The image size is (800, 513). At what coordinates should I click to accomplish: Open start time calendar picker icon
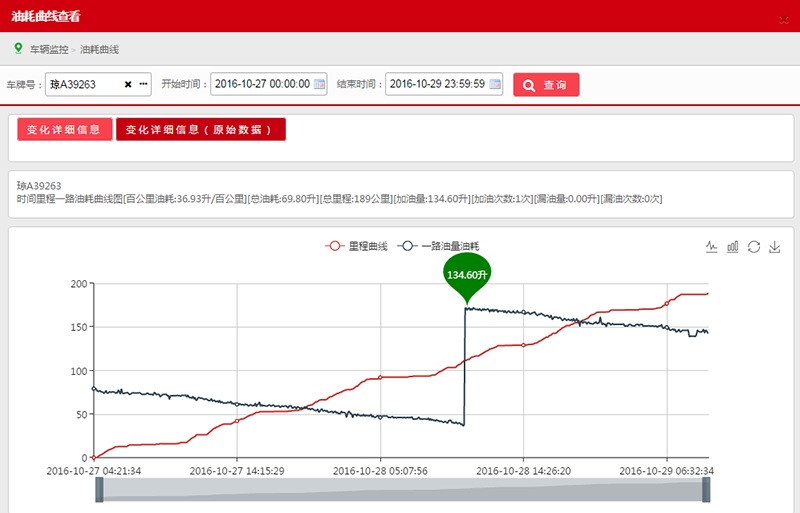(320, 85)
